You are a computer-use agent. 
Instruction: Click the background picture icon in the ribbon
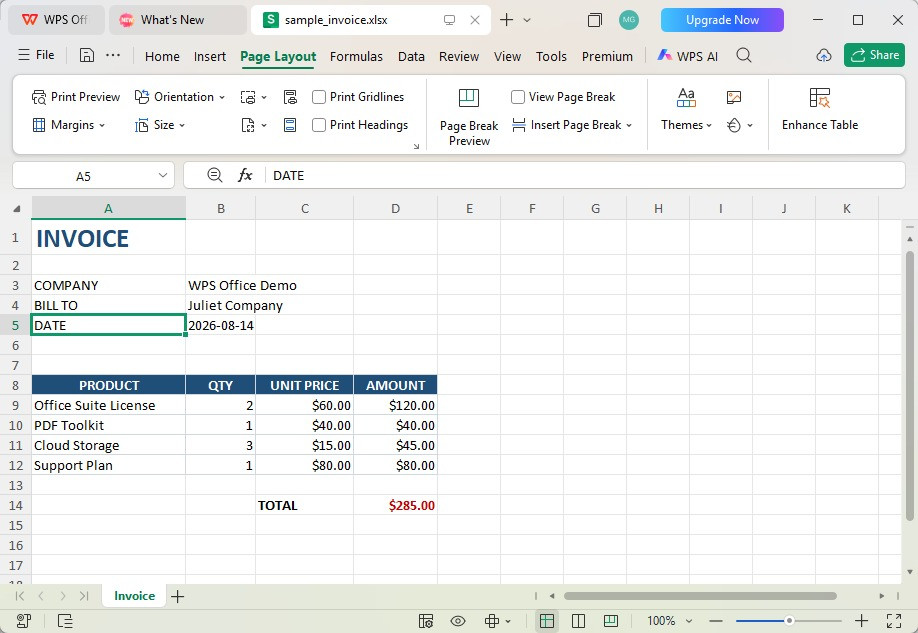[734, 97]
